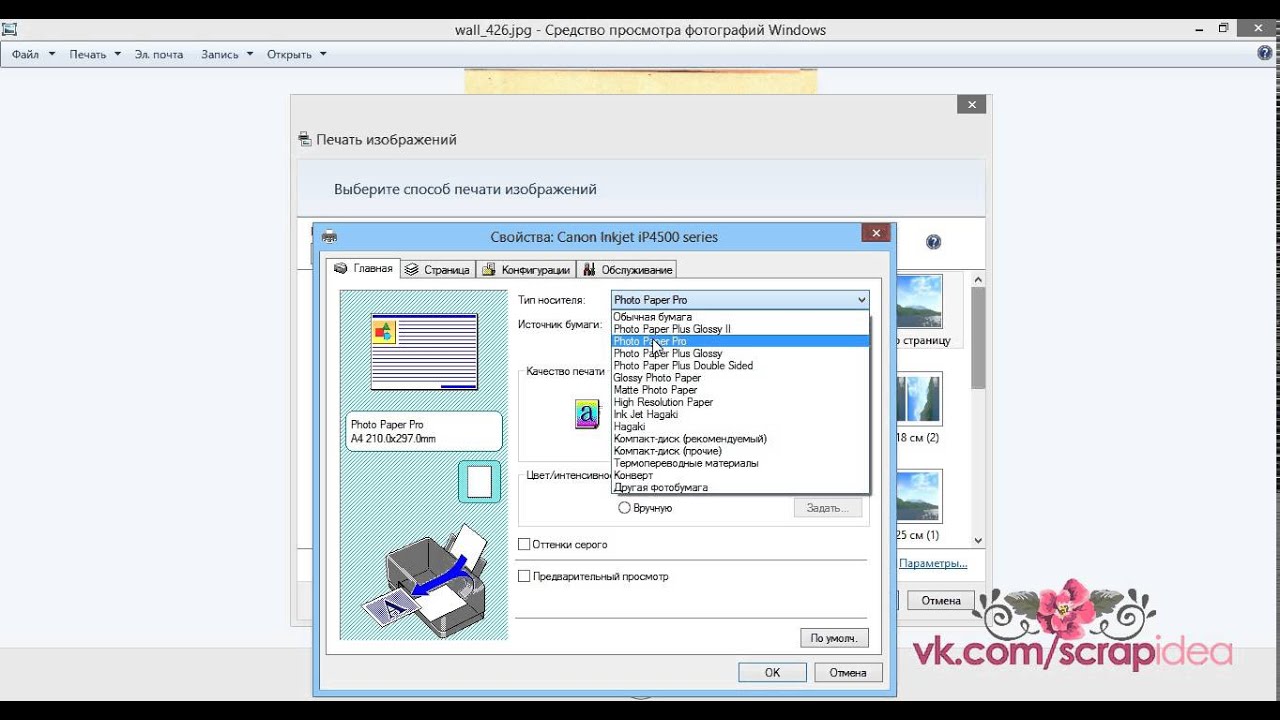Select Компакт-диск (рекомендуемый) option
Viewport: 1280px width, 720px height.
740,438
